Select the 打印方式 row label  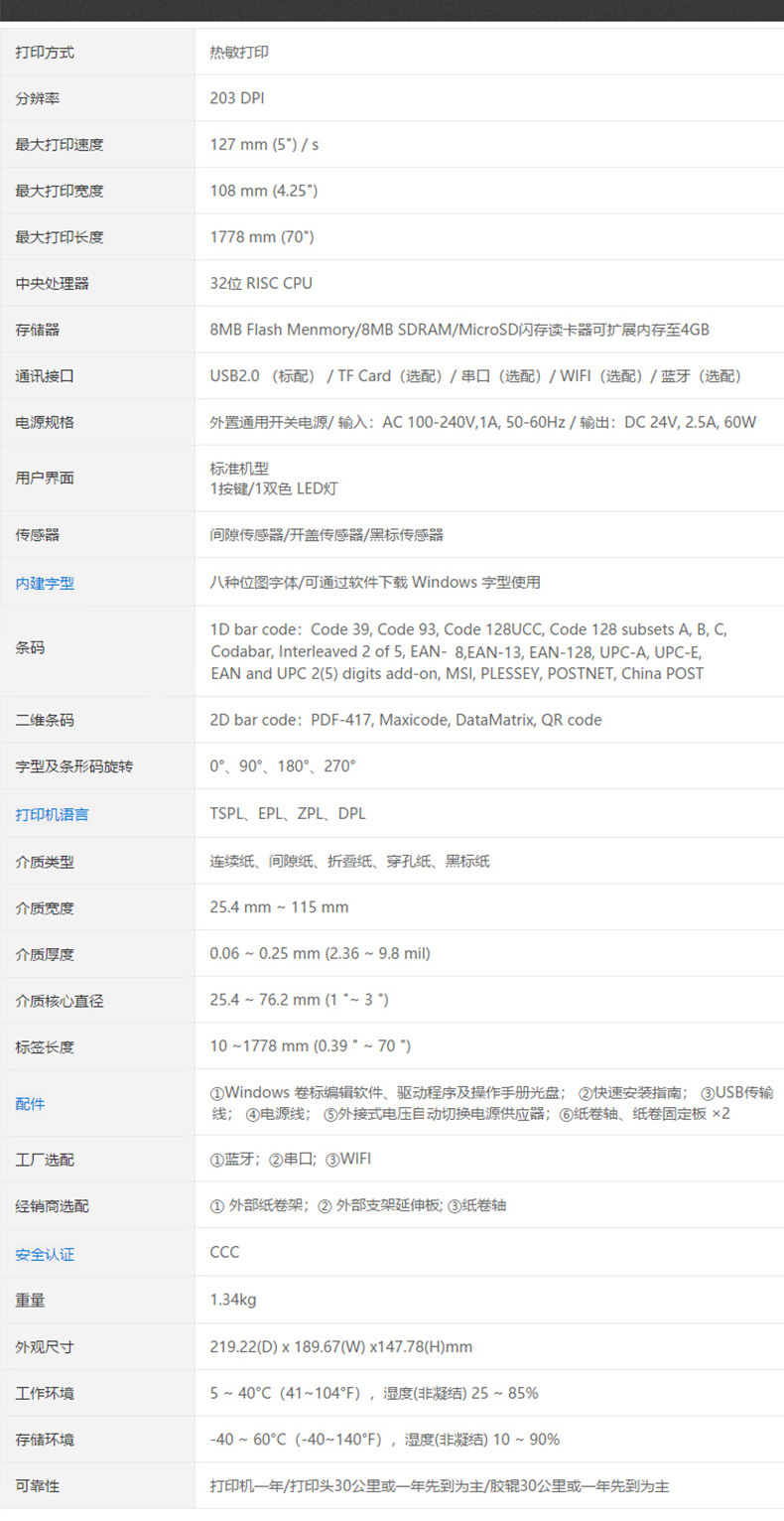coord(45,53)
